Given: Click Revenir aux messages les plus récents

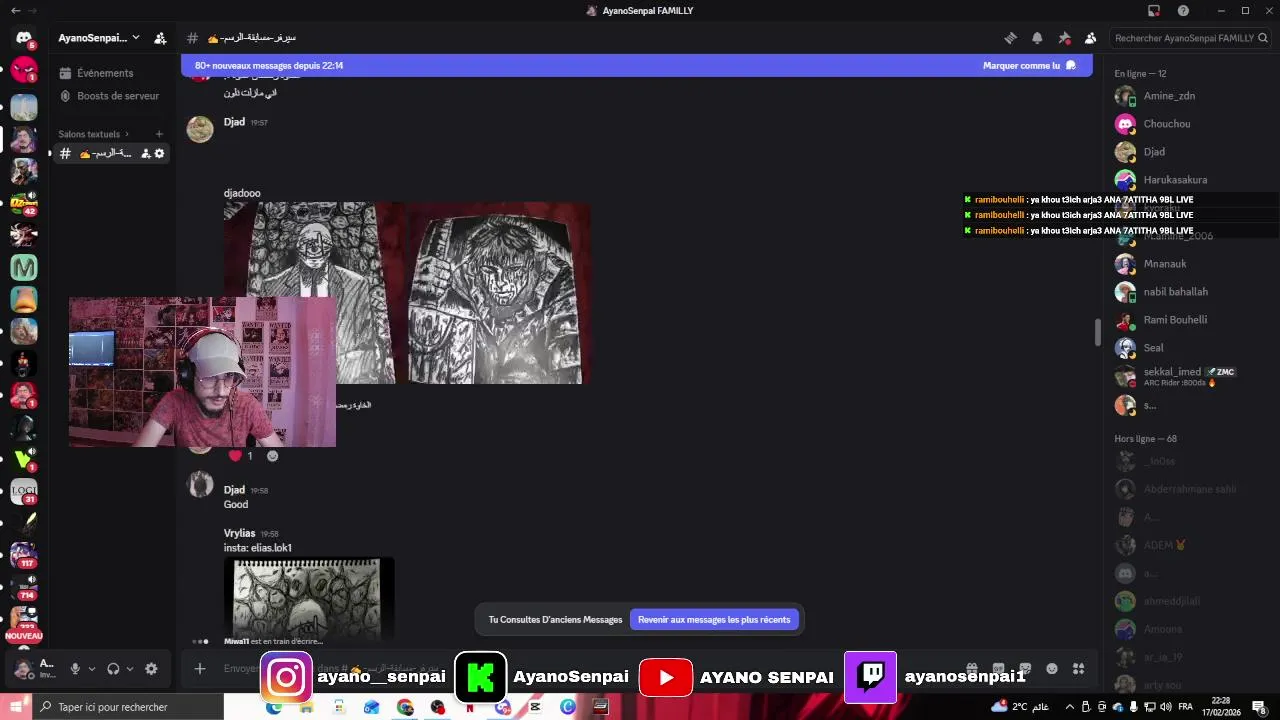Looking at the screenshot, I should point(714,620).
